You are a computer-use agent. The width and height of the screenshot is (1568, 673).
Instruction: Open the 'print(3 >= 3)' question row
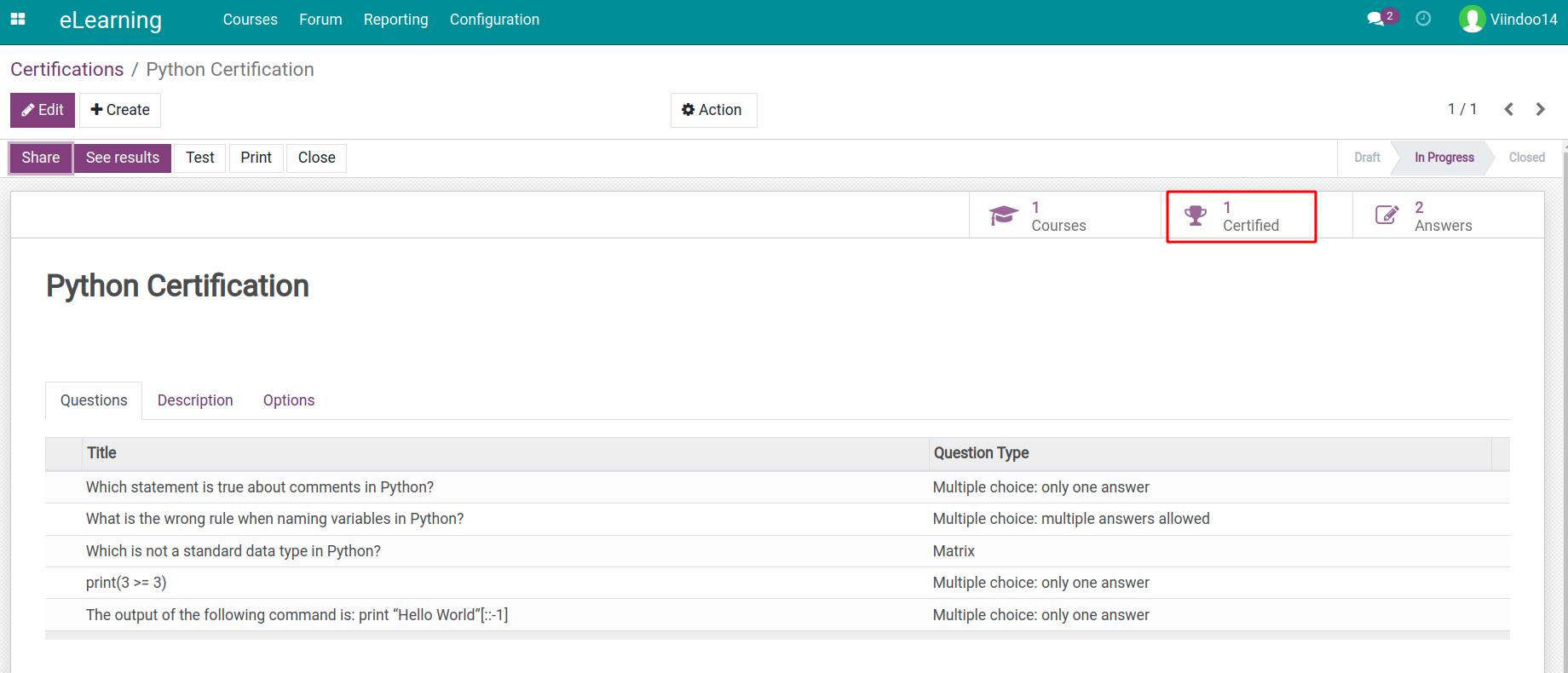pyautogui.click(x=126, y=583)
